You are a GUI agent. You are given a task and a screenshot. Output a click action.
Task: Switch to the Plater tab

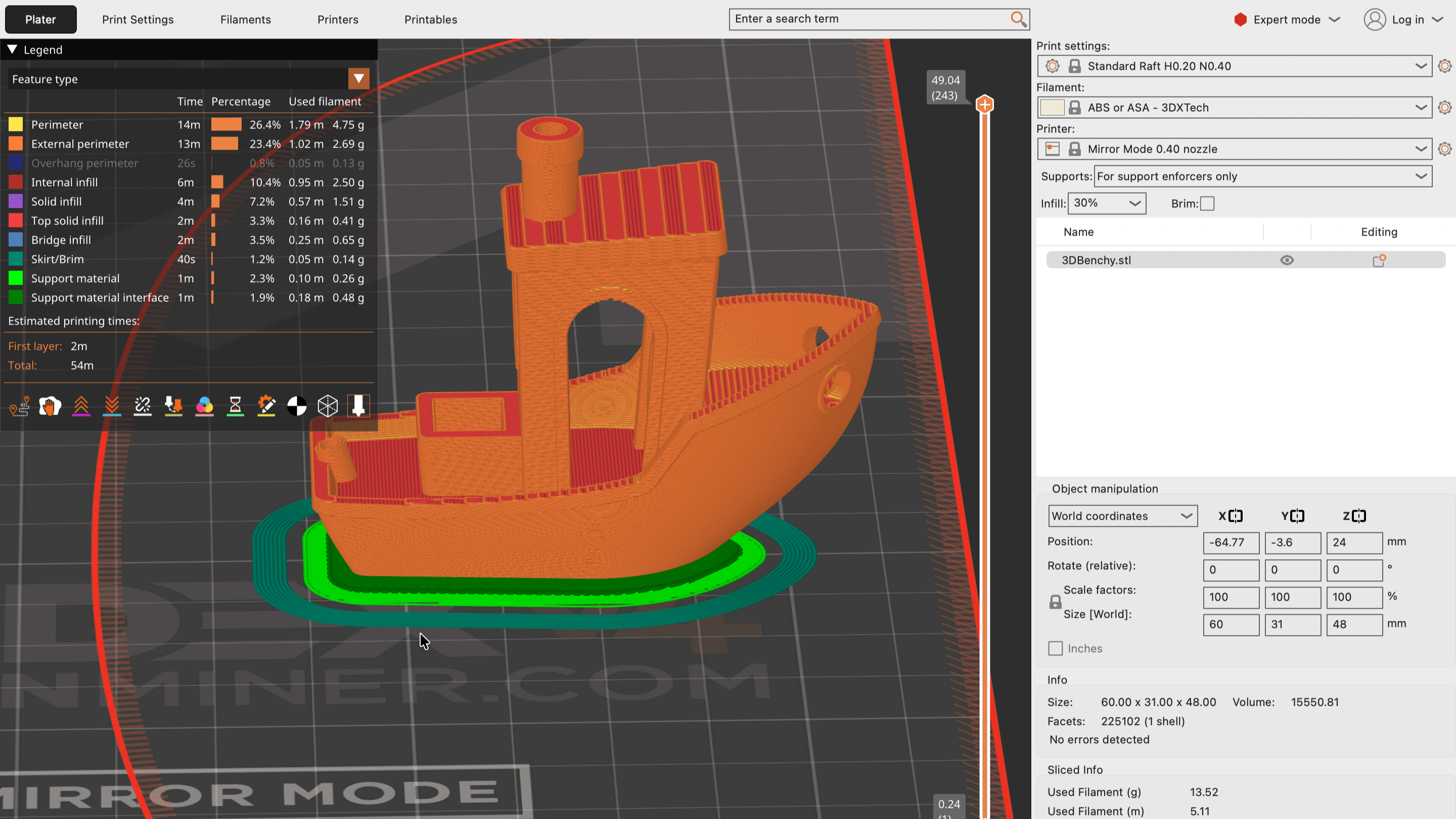[40, 20]
